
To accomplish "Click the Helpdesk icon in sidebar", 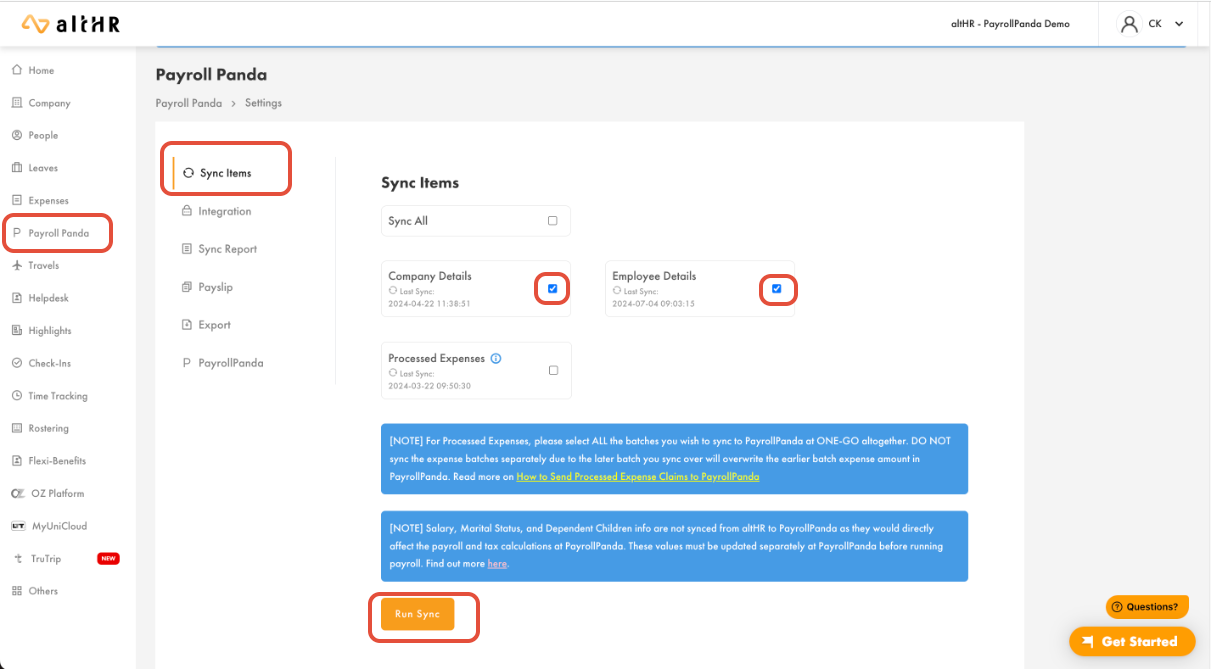I will (17, 298).
